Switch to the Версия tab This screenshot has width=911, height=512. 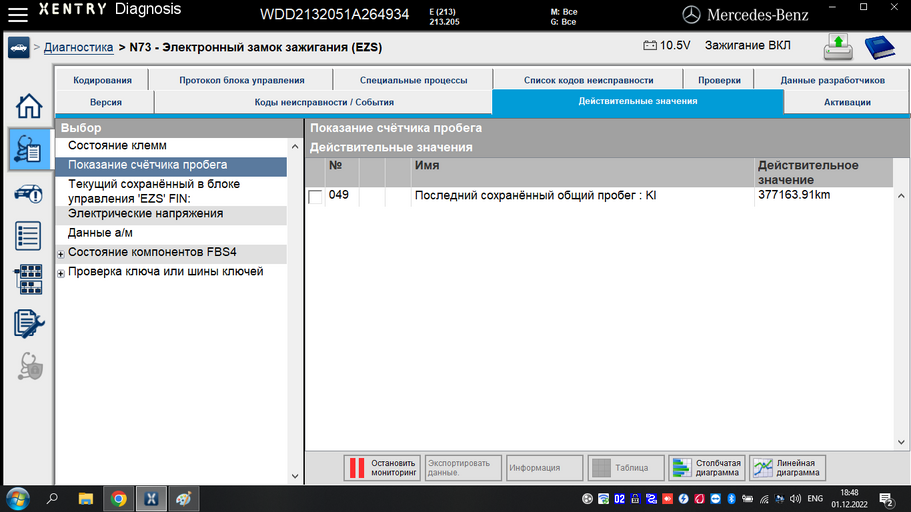pyautogui.click(x=106, y=102)
